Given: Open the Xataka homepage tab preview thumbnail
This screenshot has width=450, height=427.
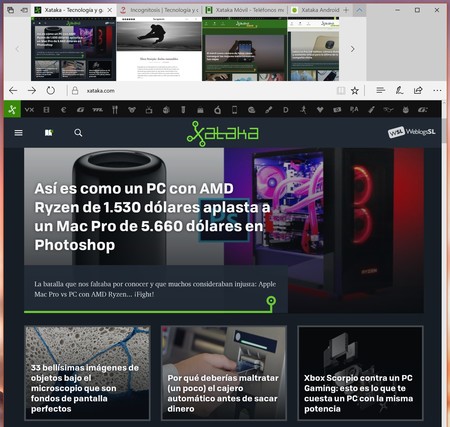Looking at the screenshot, I should [x=74, y=49].
